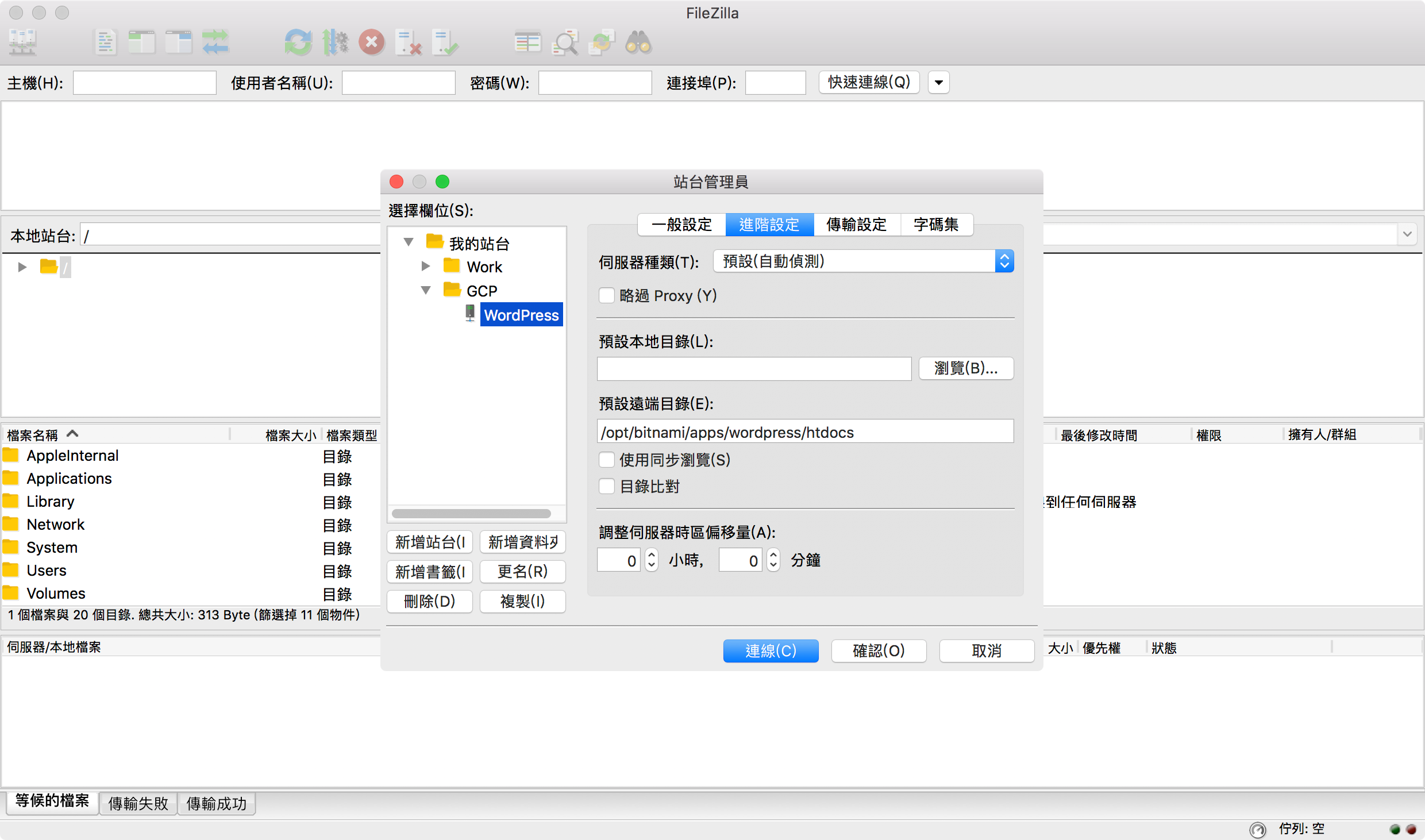The width and height of the screenshot is (1425, 840).
Task: Toggle the transfer queue display icon
Action: coord(215,42)
